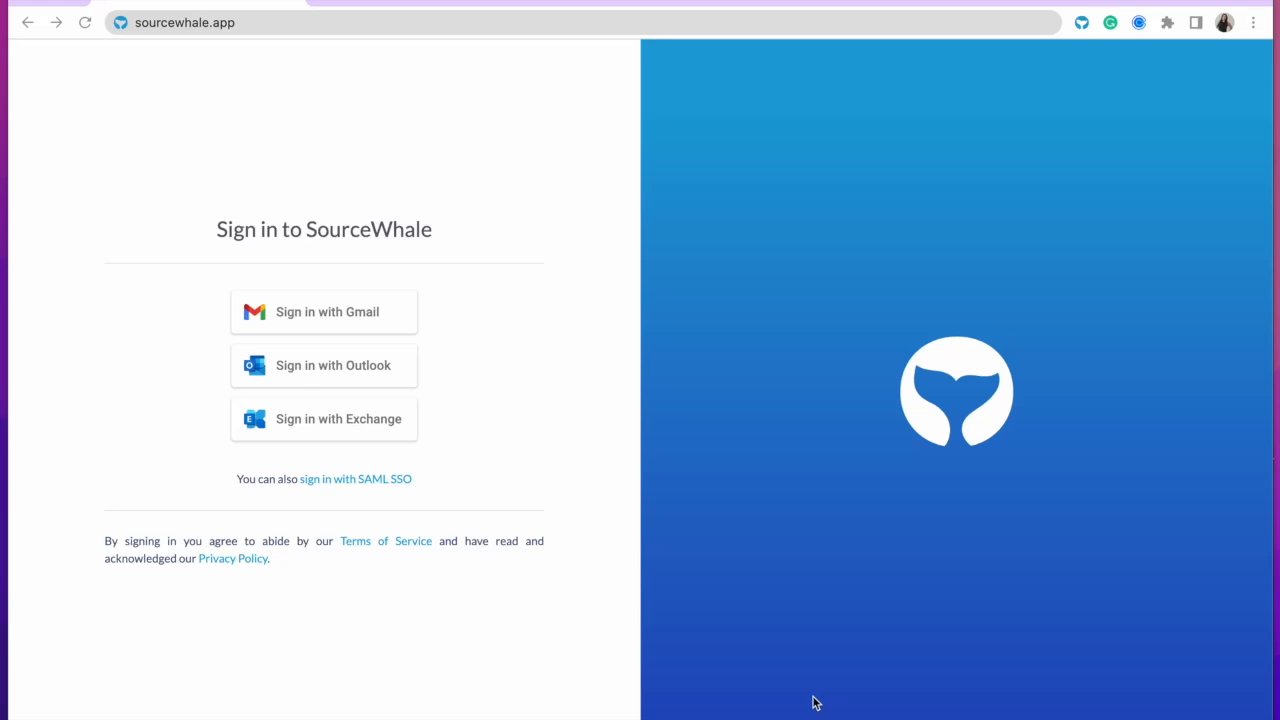This screenshot has width=1280, height=720.
Task: Click the blue circular extension icon
Action: point(1138,22)
